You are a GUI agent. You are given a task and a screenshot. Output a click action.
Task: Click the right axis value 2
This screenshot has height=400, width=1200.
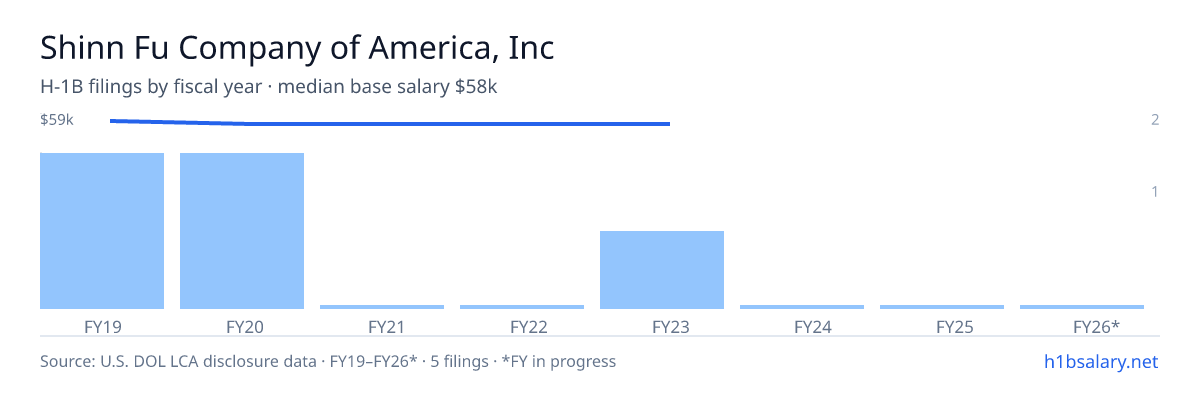pyautogui.click(x=1155, y=120)
